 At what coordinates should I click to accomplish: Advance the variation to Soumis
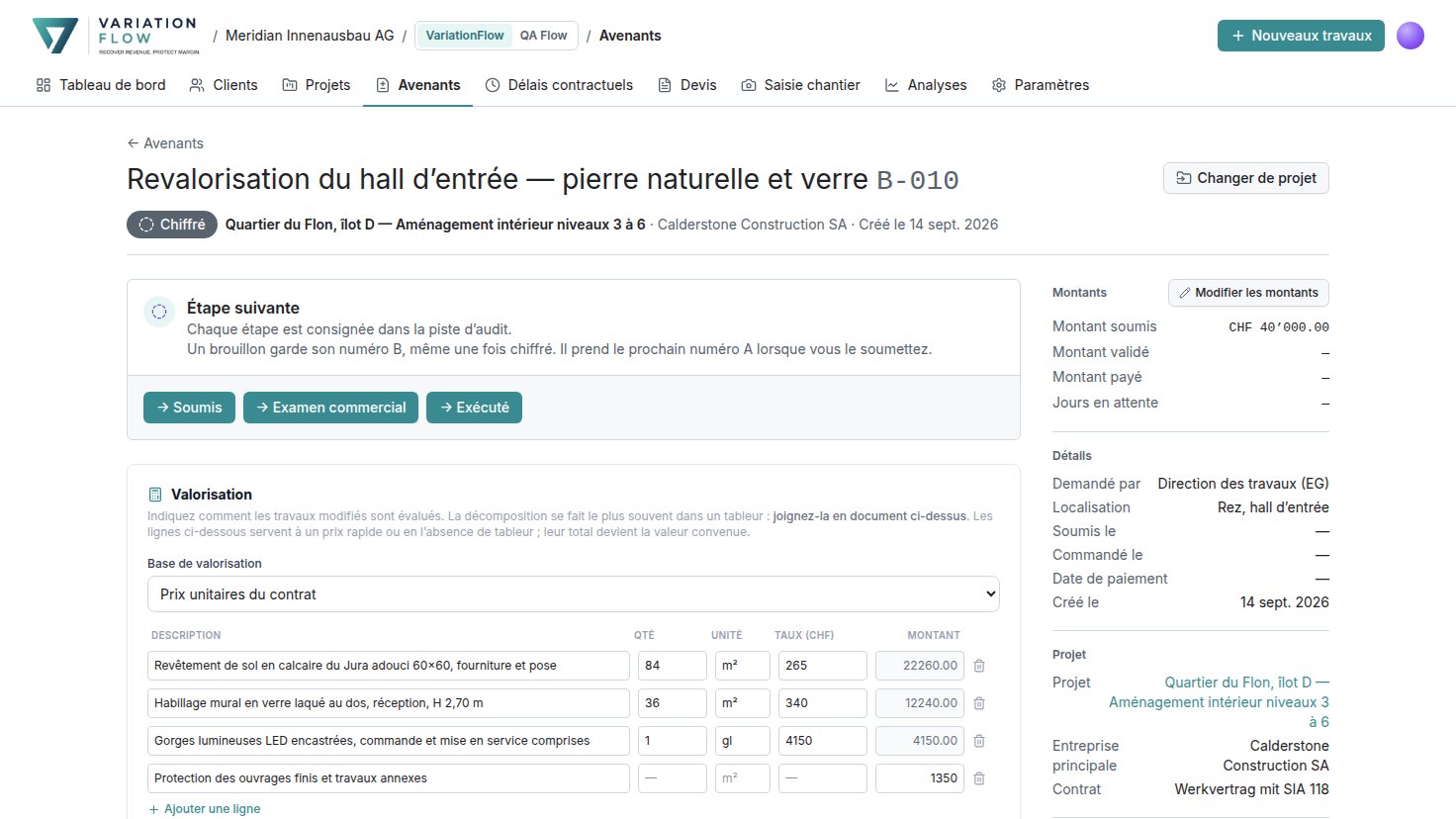coord(190,408)
